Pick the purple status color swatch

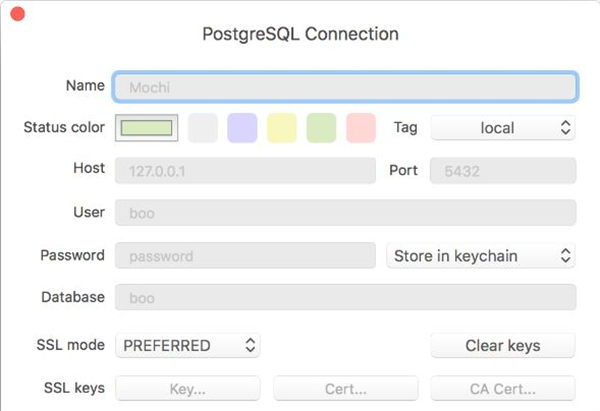click(x=242, y=128)
